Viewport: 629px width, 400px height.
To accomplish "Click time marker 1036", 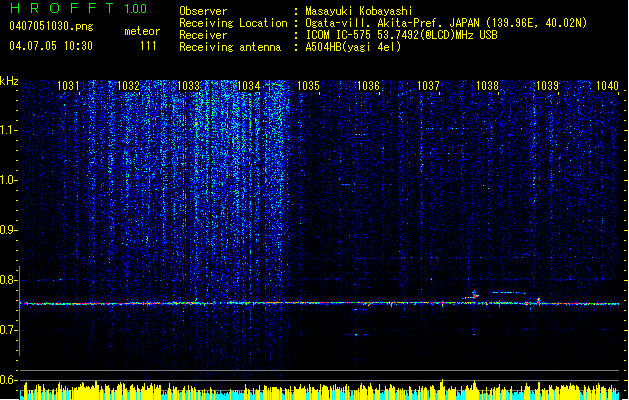I will click(368, 86).
